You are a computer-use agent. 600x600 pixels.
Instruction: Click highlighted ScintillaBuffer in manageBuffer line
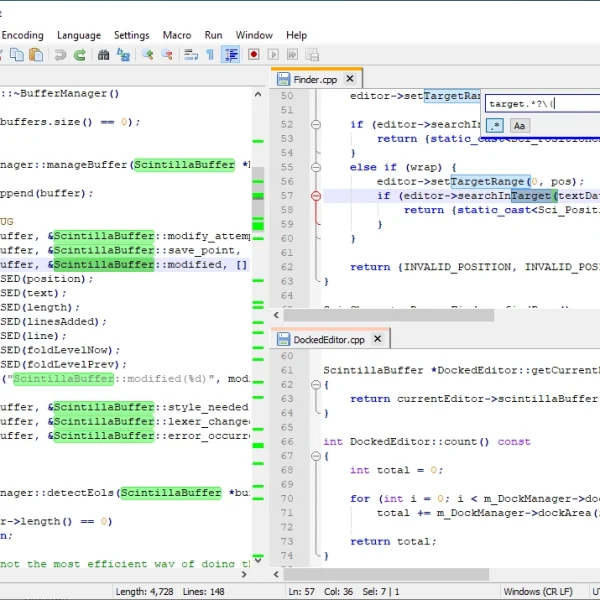(184, 165)
